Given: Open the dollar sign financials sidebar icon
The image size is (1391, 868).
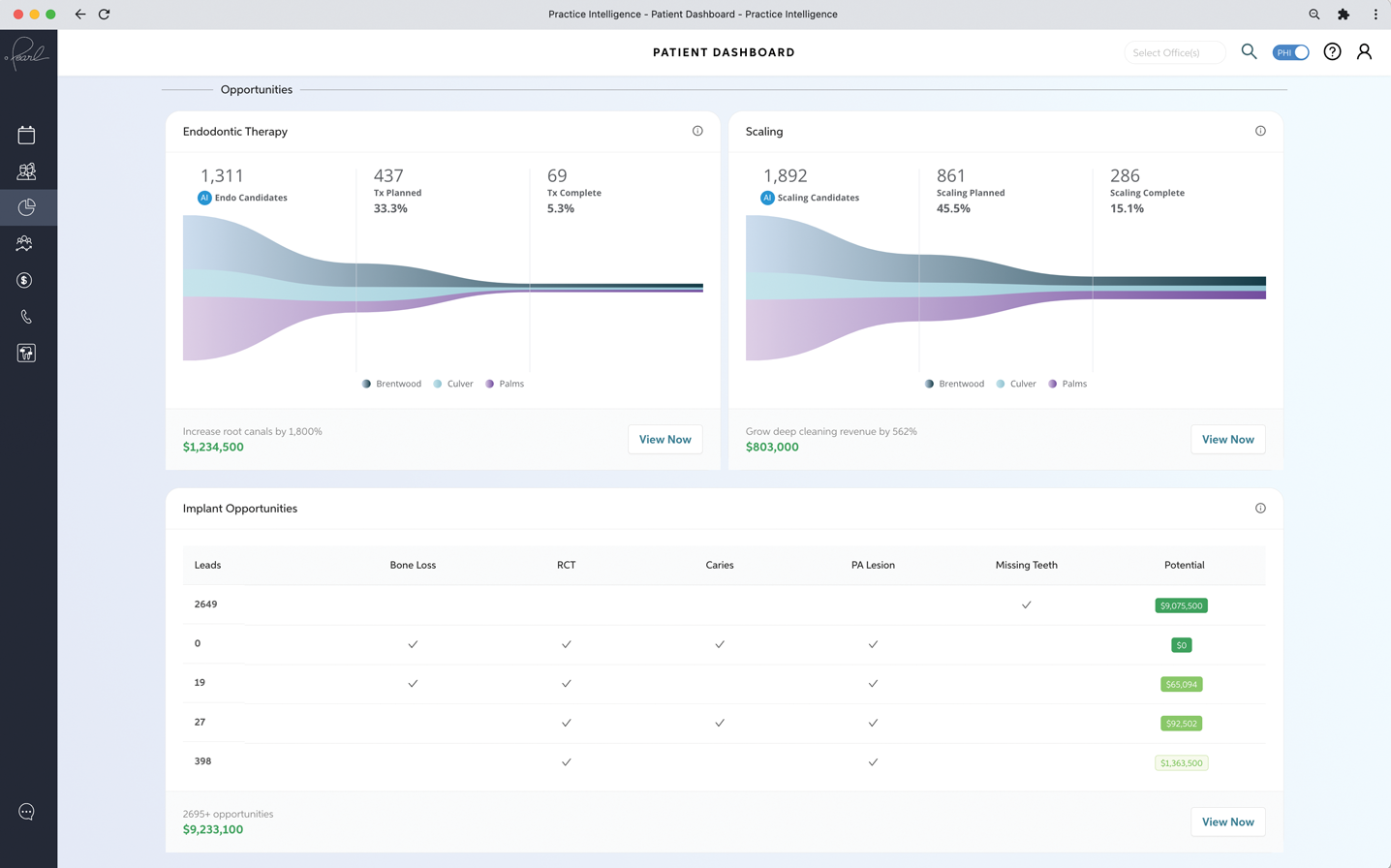Looking at the screenshot, I should (x=25, y=281).
